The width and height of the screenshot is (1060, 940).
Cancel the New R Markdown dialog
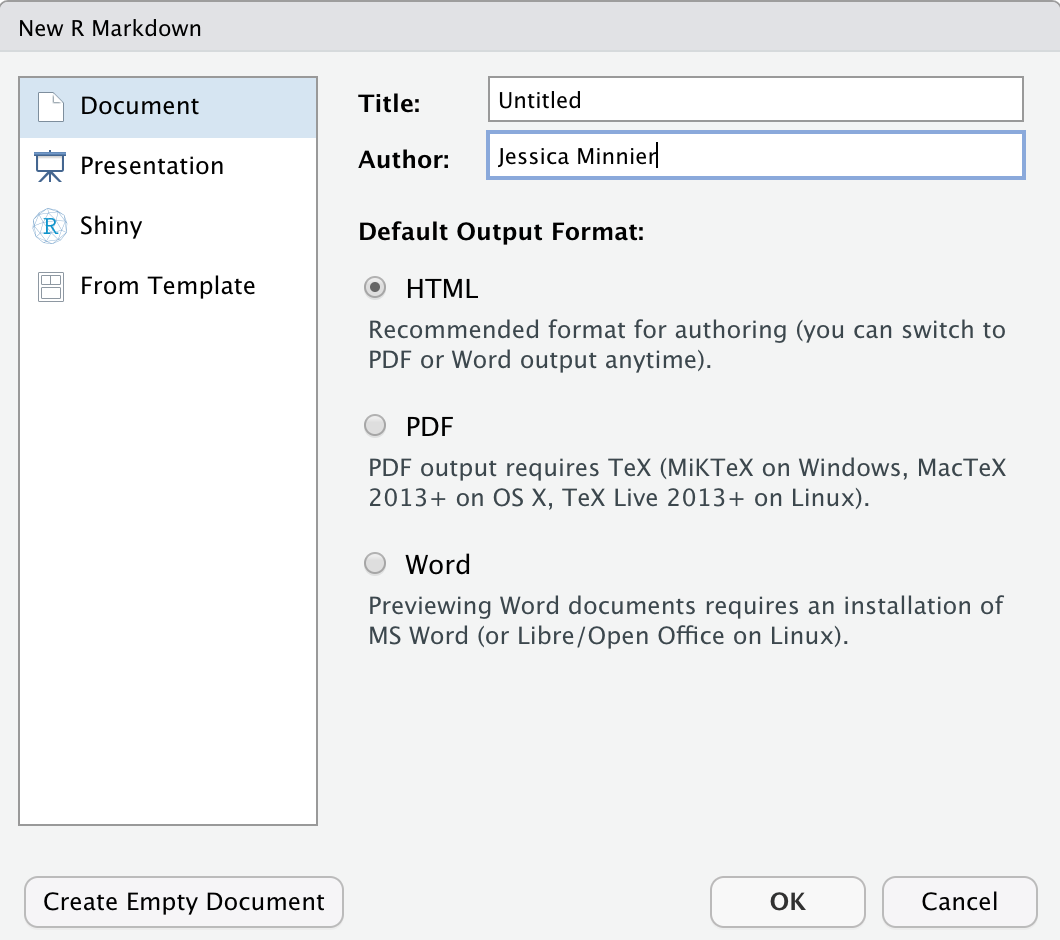click(x=959, y=902)
